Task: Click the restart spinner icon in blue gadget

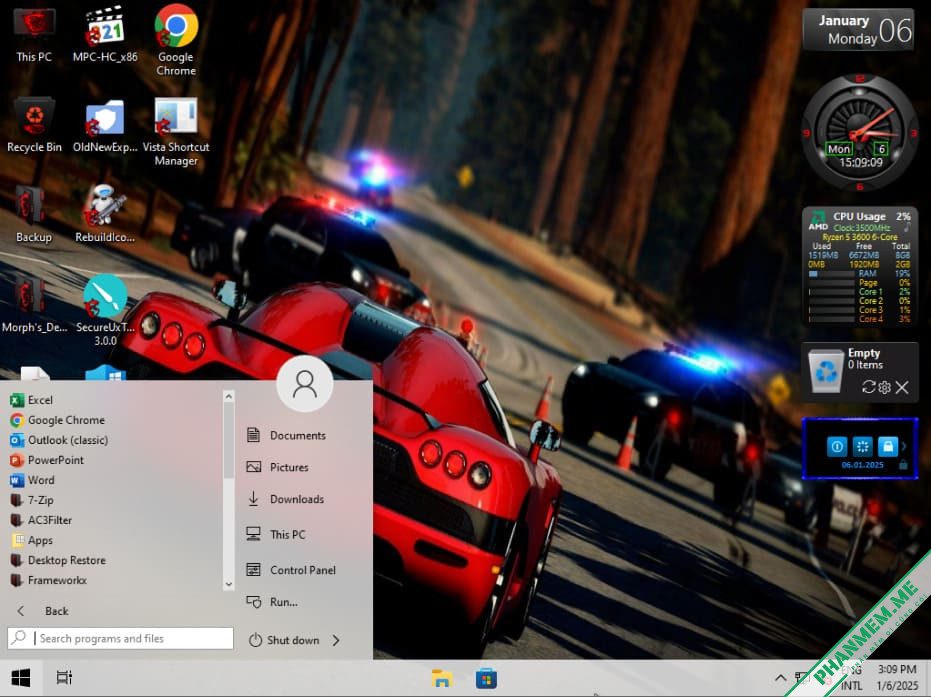Action: coord(862,446)
